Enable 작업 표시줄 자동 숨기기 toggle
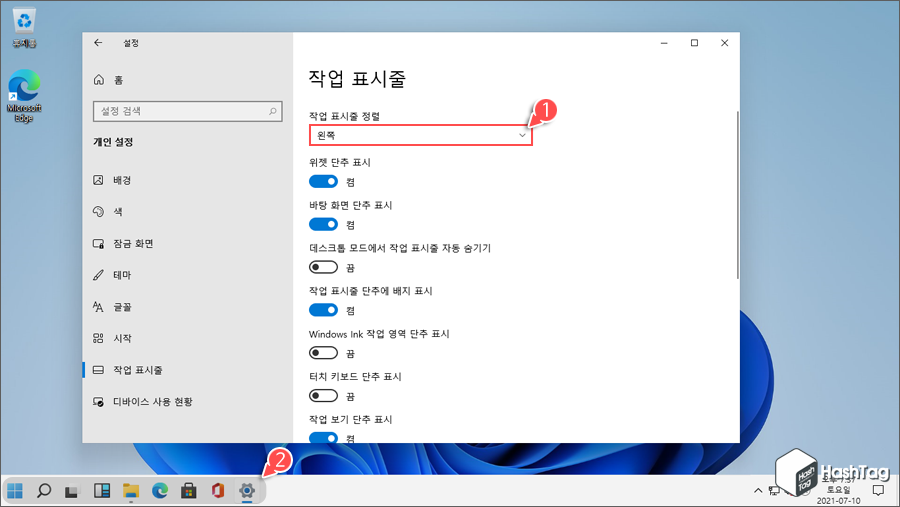 pyautogui.click(x=323, y=267)
